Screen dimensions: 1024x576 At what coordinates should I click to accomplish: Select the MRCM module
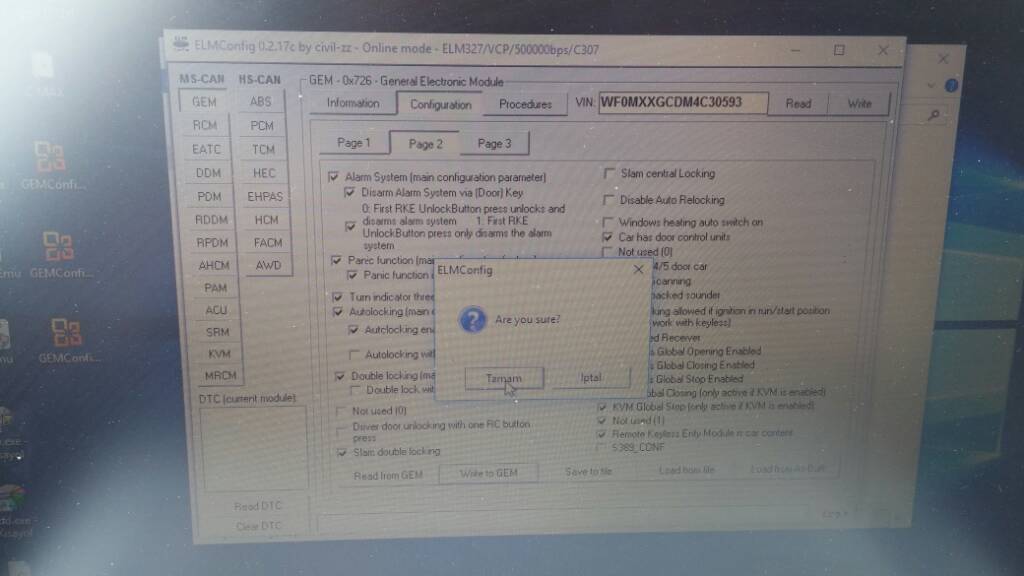point(221,376)
